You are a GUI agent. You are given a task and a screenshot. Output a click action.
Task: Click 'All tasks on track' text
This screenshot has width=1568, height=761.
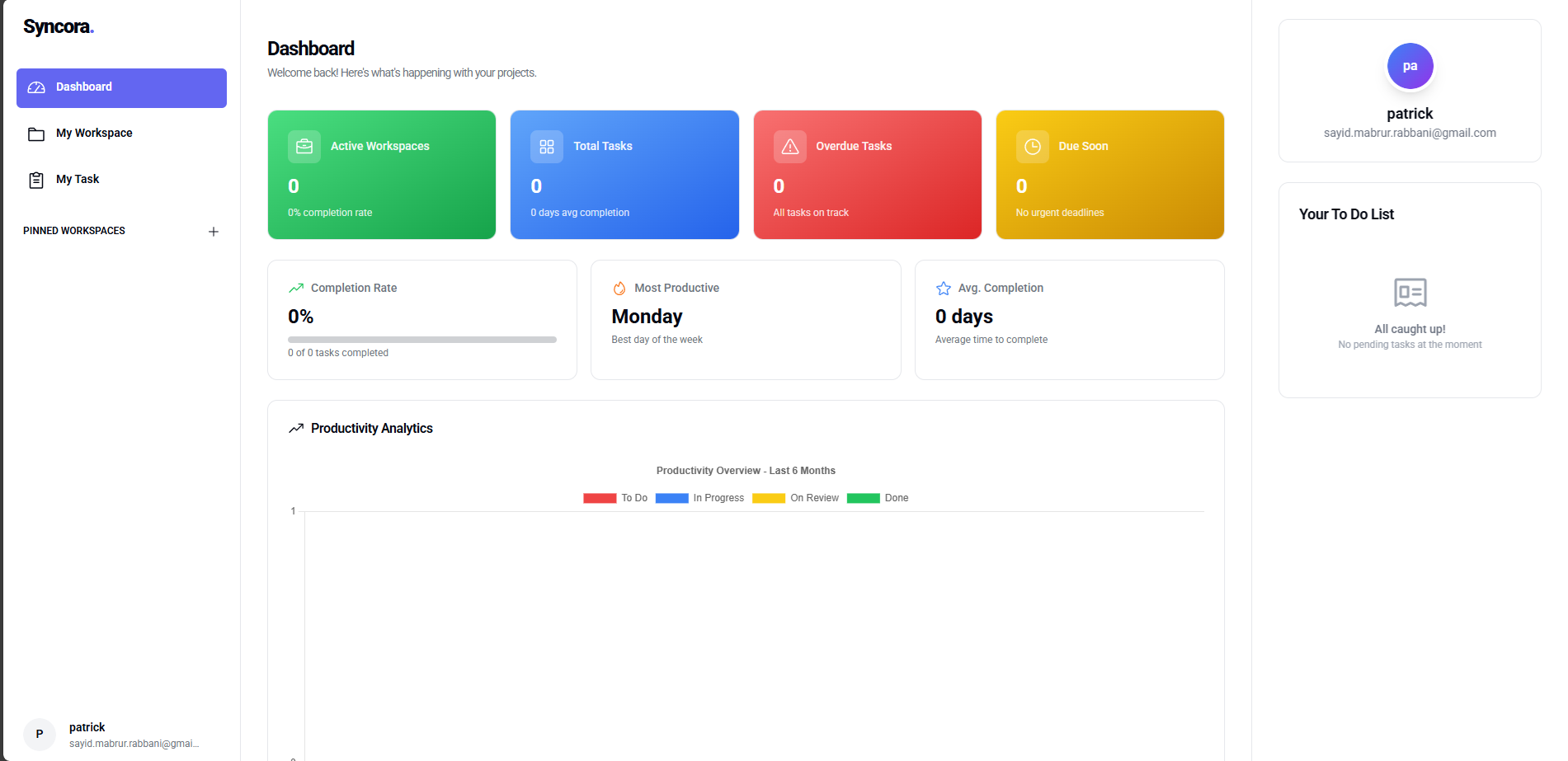pyautogui.click(x=811, y=213)
